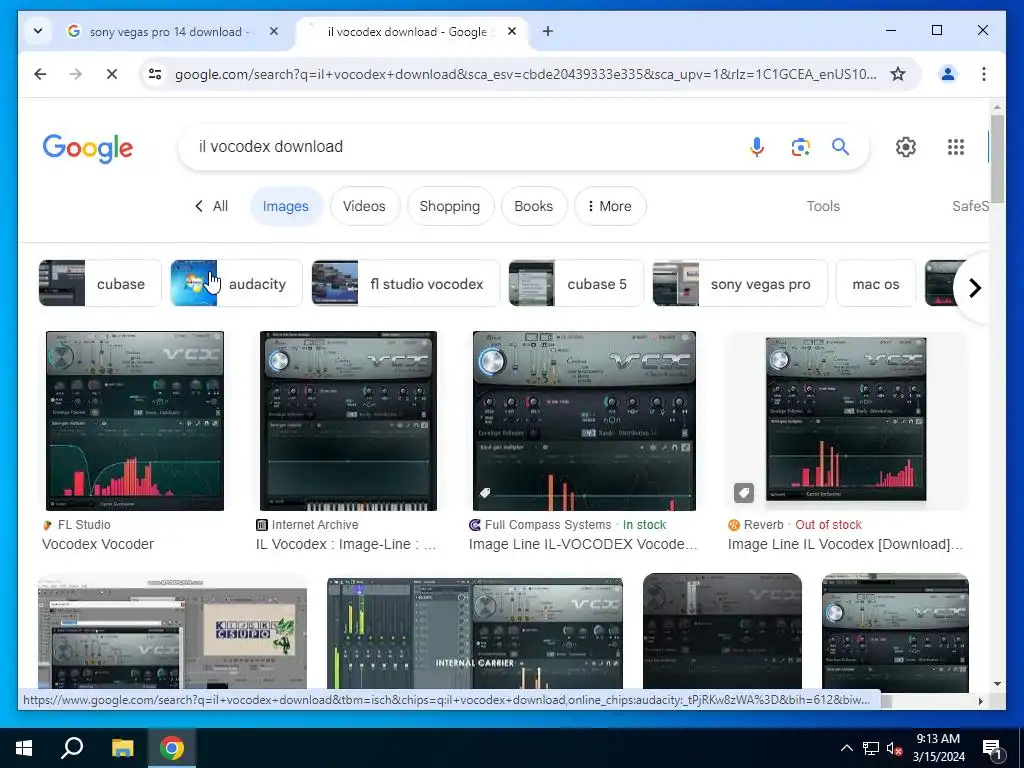The height and width of the screenshot is (768, 1024).
Task: Click the blue search magnifier icon
Action: [840, 147]
